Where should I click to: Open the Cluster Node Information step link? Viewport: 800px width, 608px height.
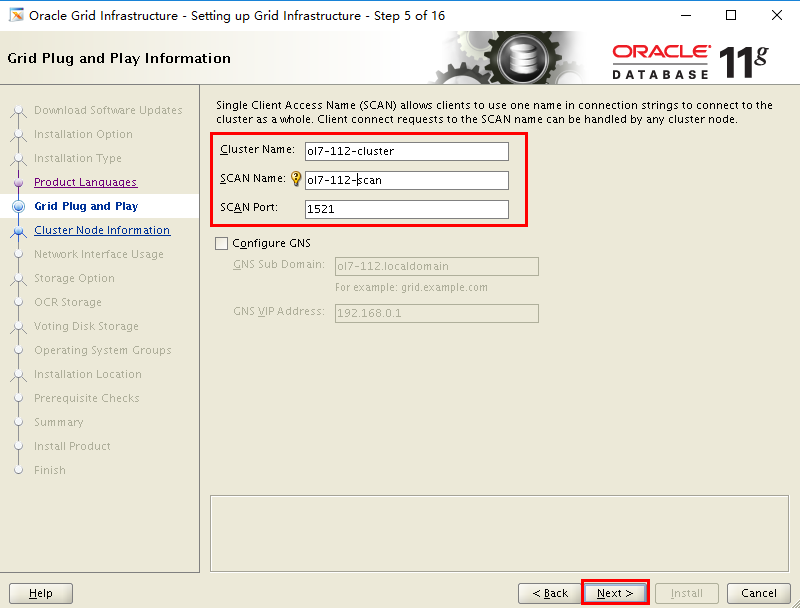pyautogui.click(x=102, y=230)
